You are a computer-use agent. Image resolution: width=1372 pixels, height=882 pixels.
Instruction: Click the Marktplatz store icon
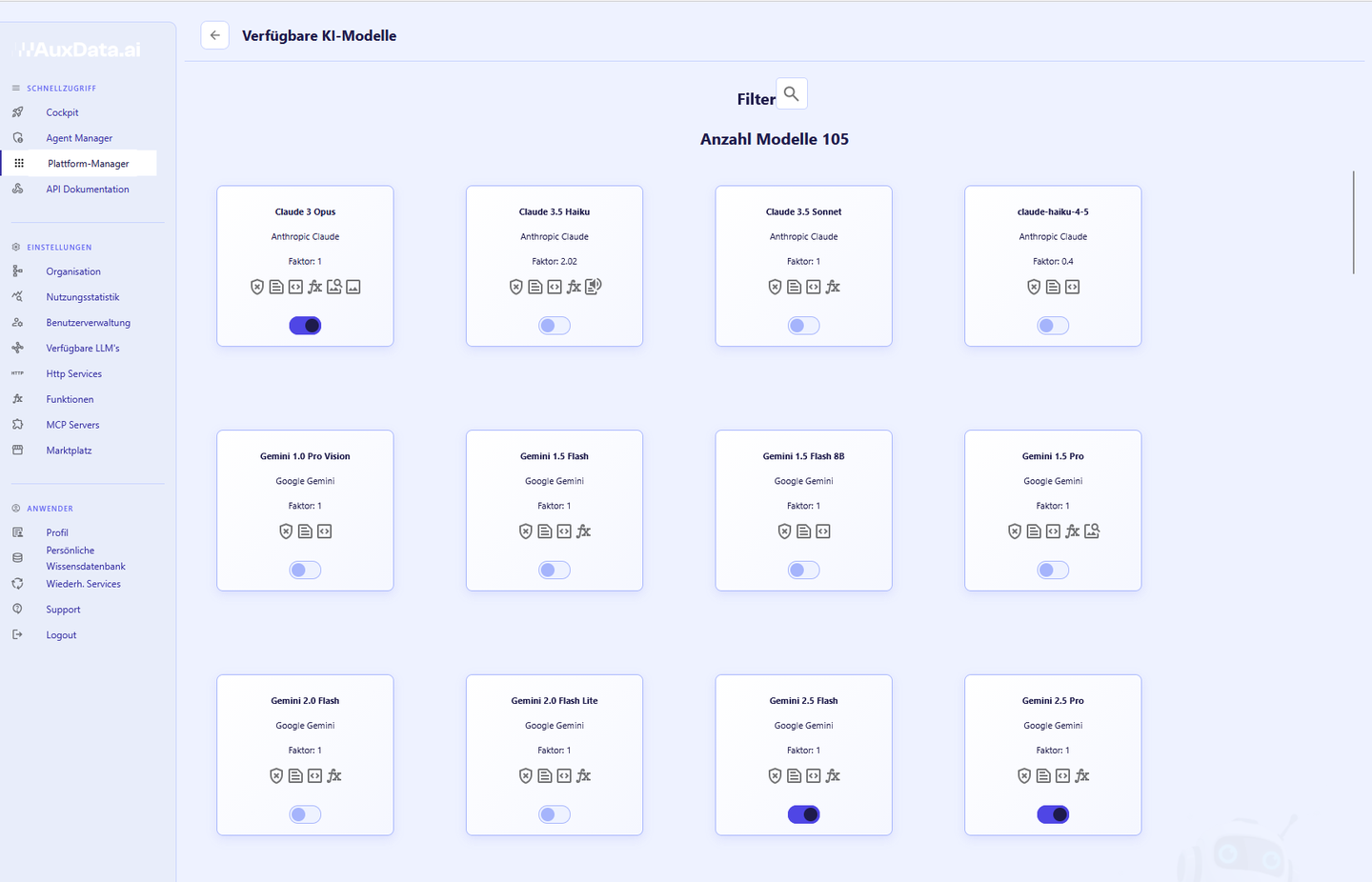pyautogui.click(x=17, y=451)
